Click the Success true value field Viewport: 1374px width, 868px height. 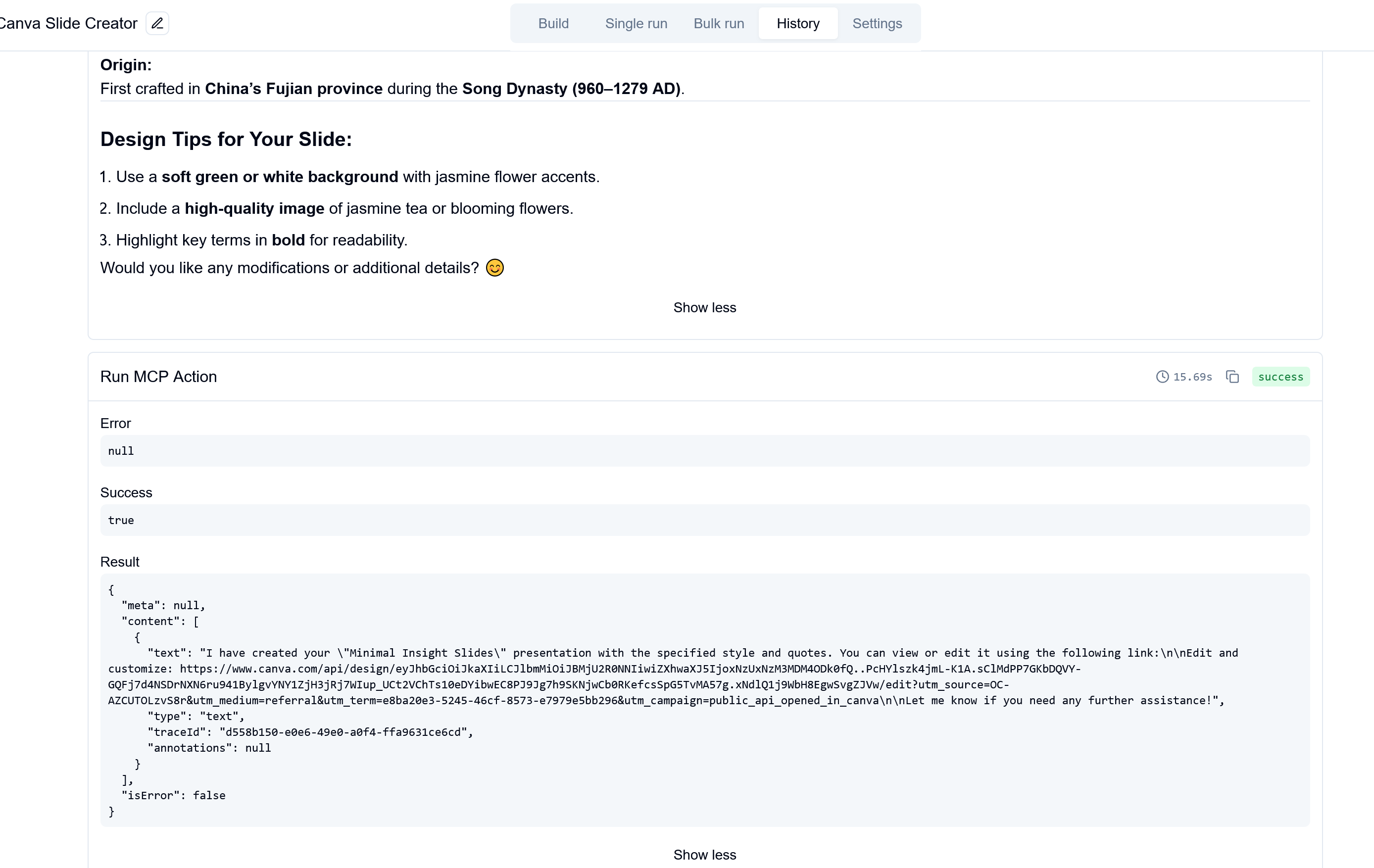coord(705,520)
